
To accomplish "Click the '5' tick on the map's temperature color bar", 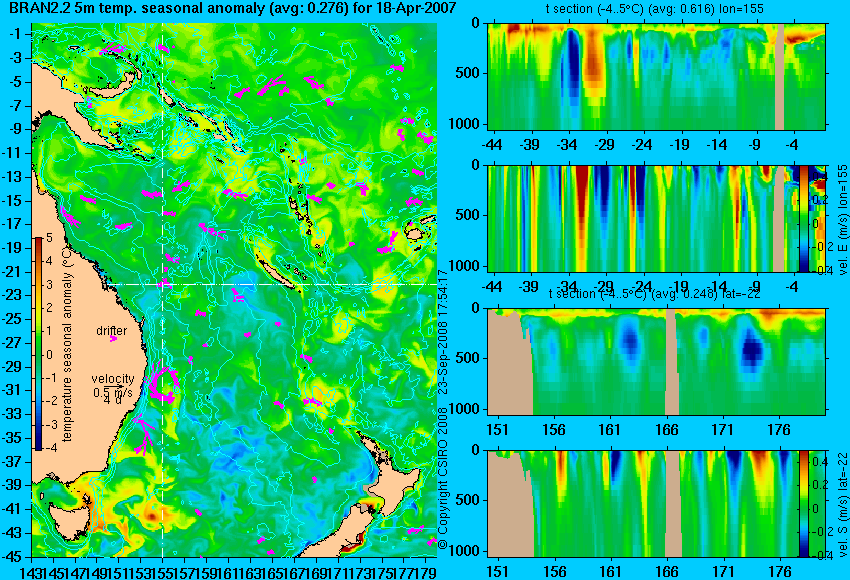I will 49,237.
